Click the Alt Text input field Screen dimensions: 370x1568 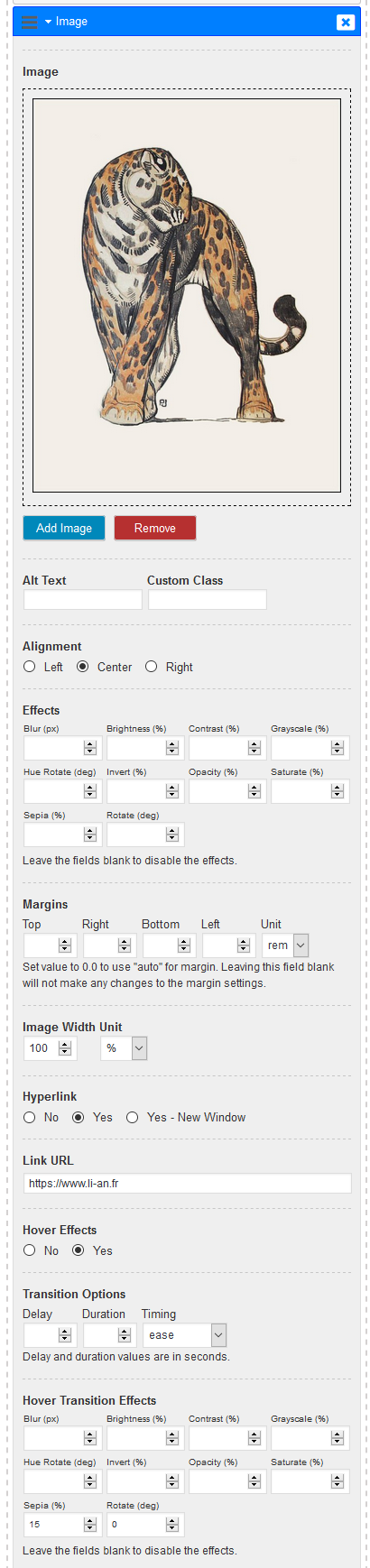83,599
